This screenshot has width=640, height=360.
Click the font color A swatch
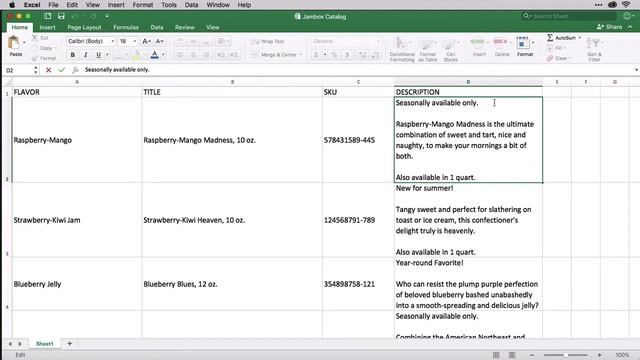pos(154,55)
